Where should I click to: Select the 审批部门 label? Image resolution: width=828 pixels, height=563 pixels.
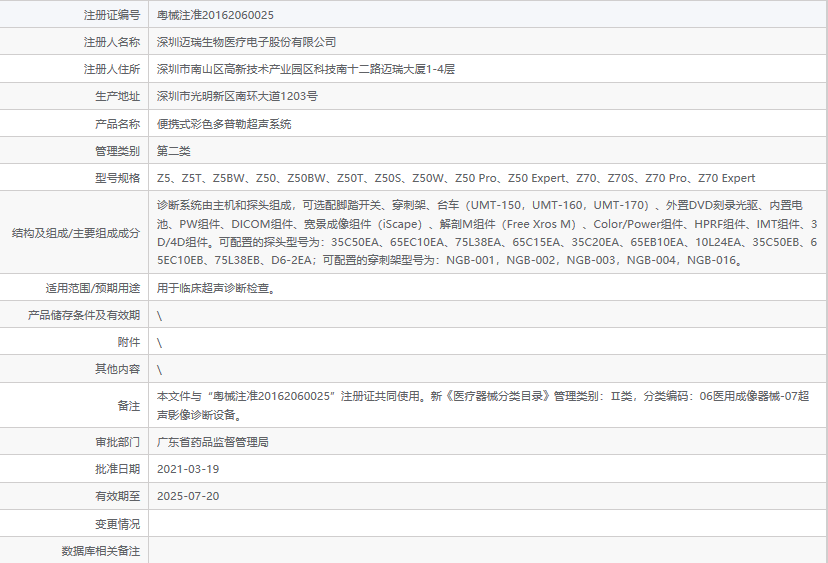click(118, 442)
